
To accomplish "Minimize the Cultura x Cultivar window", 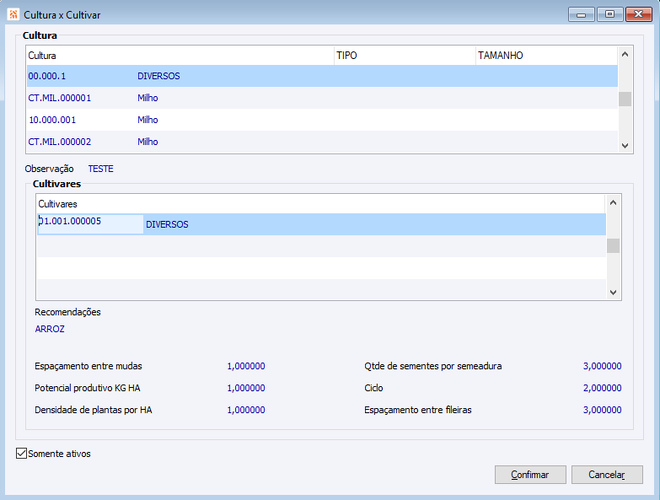I will pyautogui.click(x=581, y=14).
